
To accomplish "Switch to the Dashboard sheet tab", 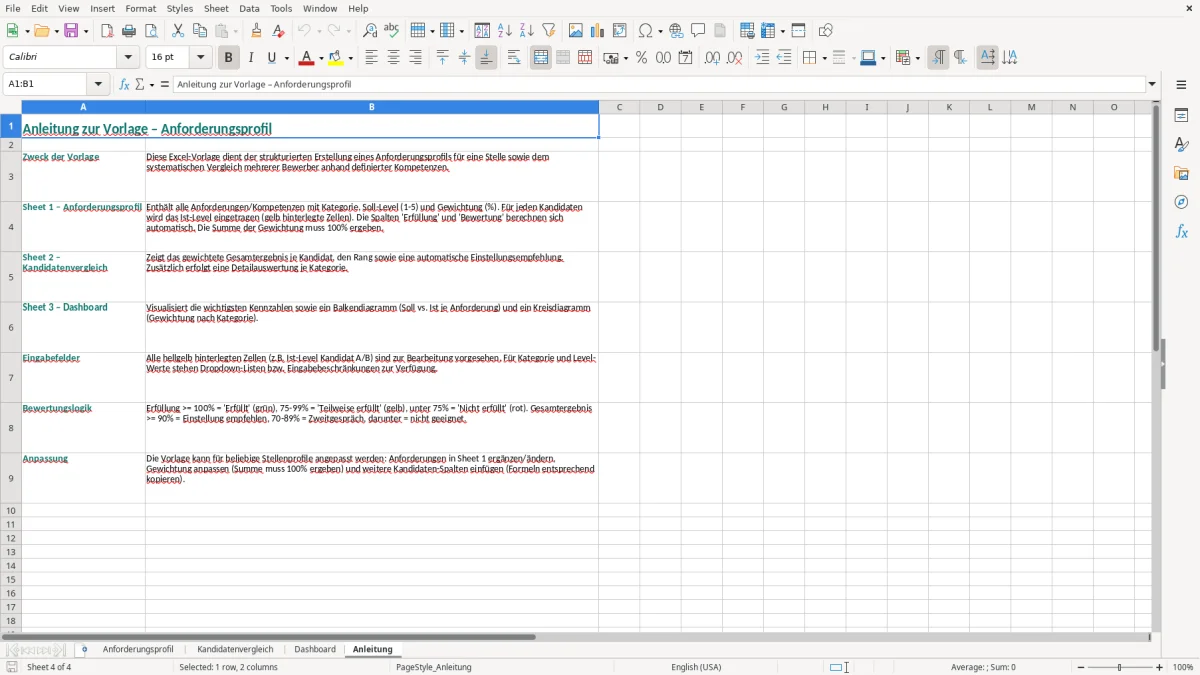I will [x=315, y=649].
